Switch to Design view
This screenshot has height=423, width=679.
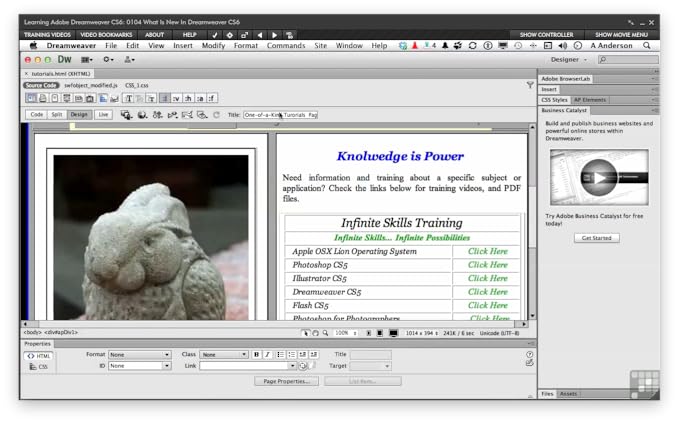pos(79,115)
